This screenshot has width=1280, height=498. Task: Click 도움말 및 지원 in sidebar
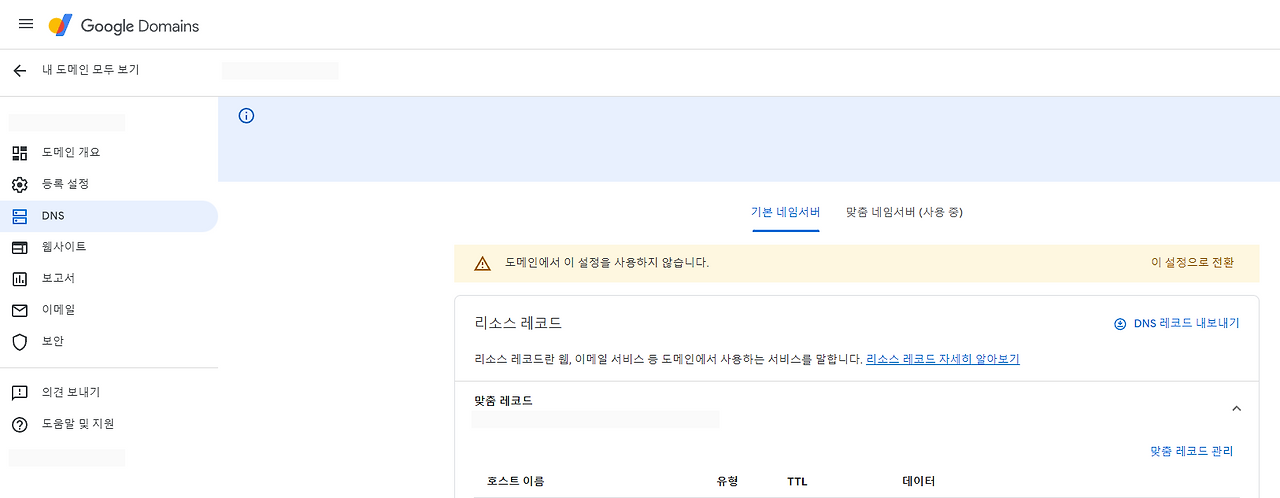point(78,424)
